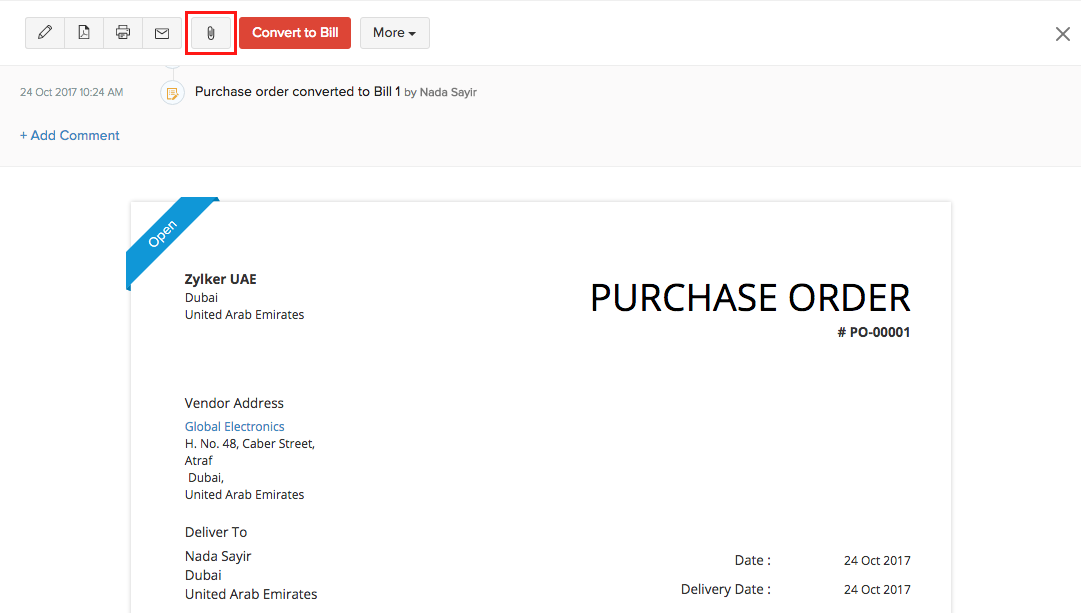Click the Deliver To label
Viewport: 1081px width, 613px height.
[216, 532]
